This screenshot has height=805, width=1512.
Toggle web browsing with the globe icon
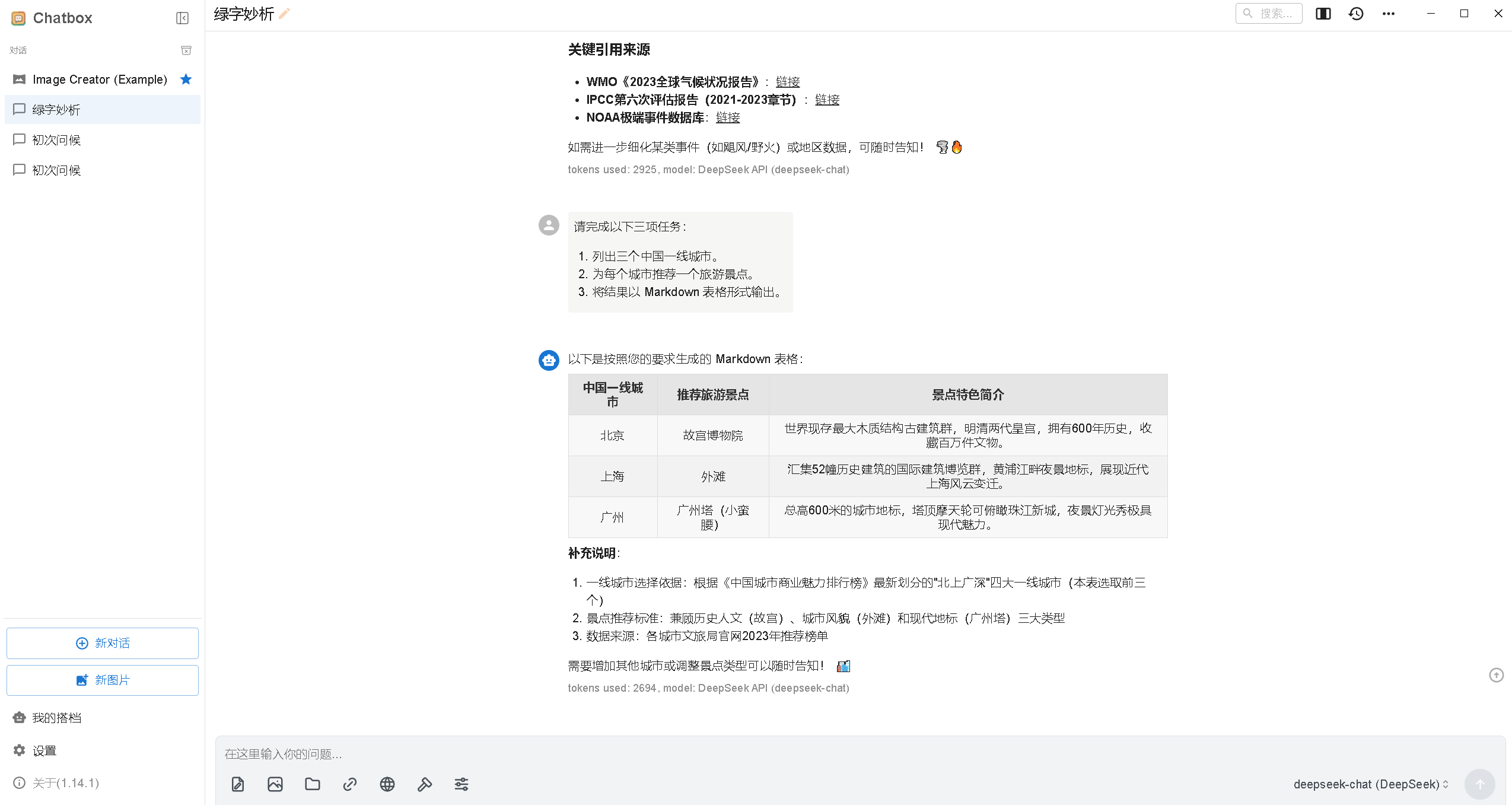pyautogui.click(x=387, y=784)
